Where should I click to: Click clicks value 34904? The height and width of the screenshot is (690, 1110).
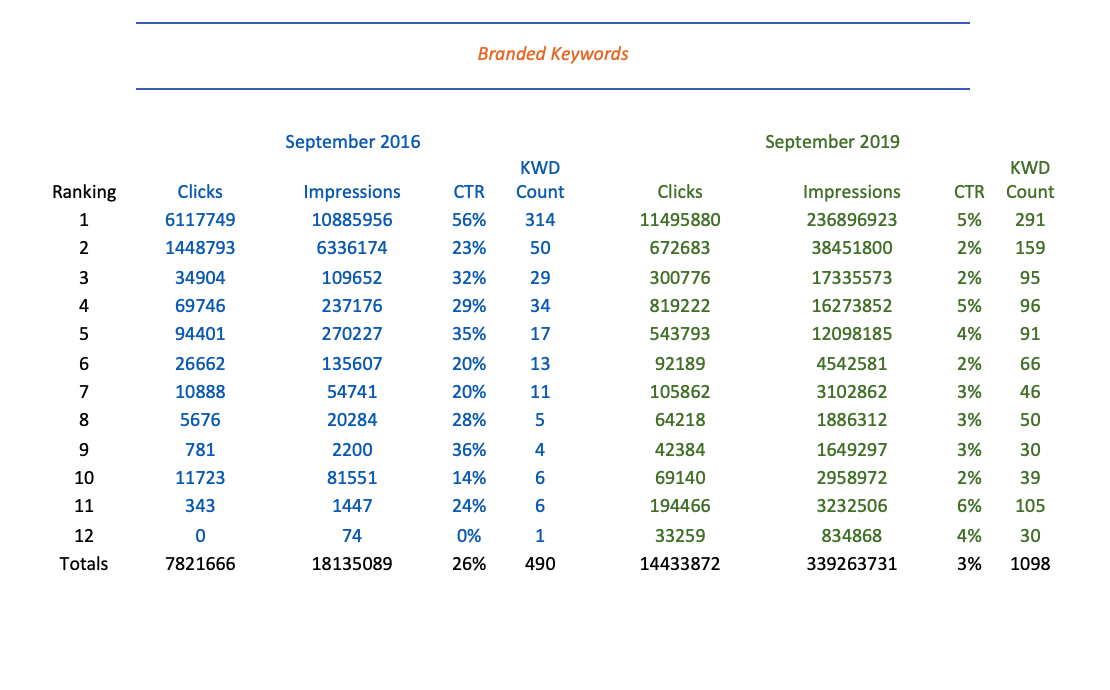pos(200,278)
